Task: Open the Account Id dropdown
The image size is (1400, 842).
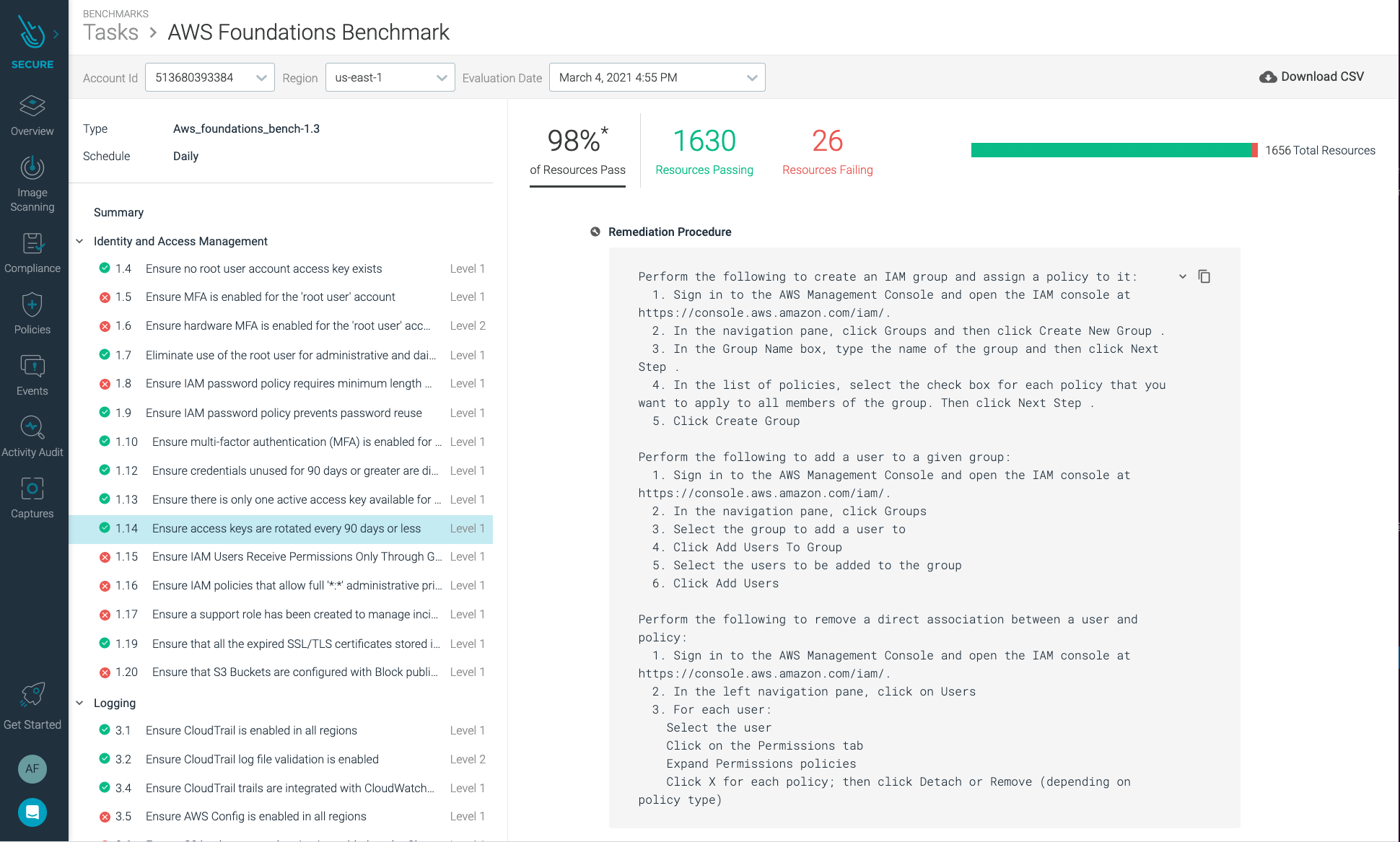Action: [209, 77]
